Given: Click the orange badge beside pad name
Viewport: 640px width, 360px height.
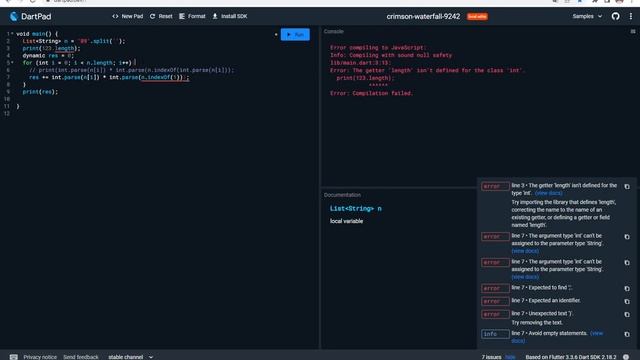Looking at the screenshot, I should [x=477, y=17].
